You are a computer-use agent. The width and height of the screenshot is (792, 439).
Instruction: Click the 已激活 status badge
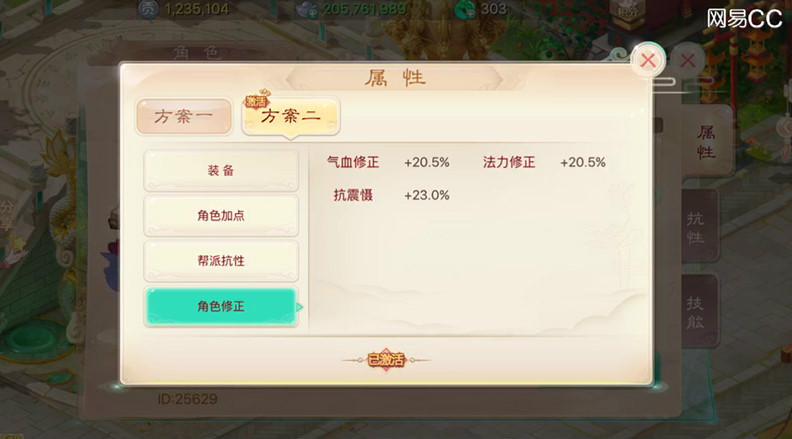386,360
